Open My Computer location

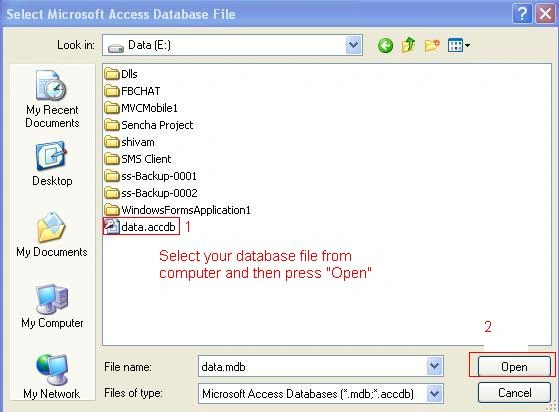(52, 306)
